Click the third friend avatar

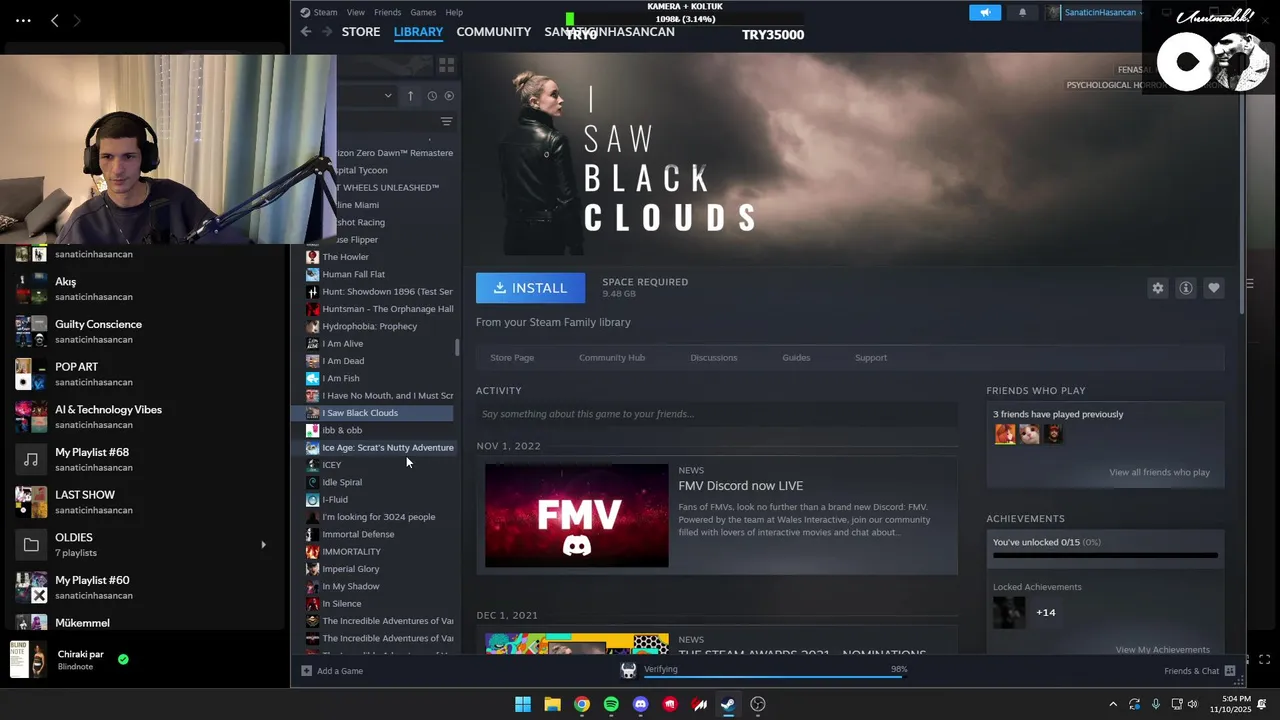point(1053,434)
